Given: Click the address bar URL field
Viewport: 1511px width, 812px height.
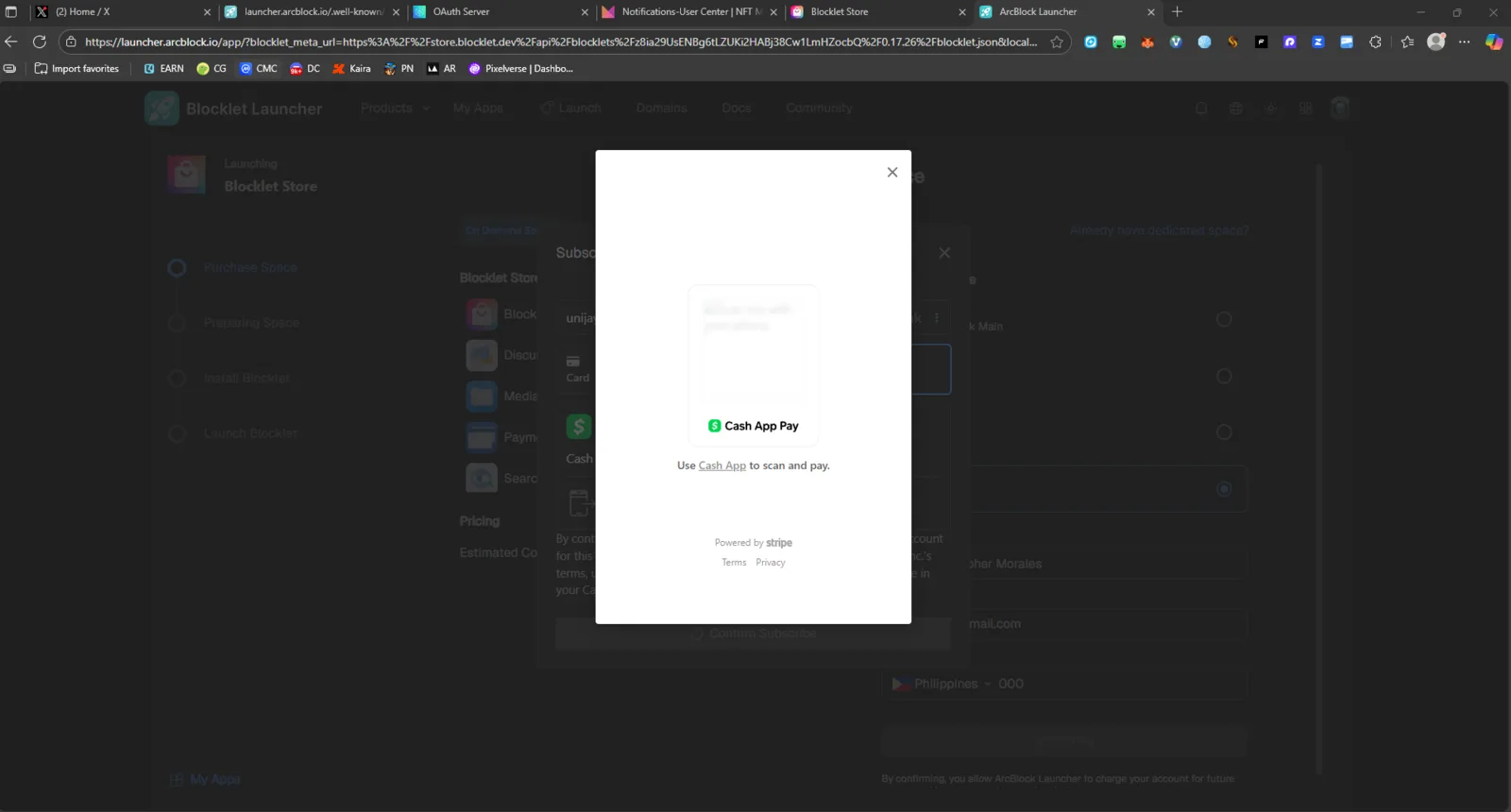Looking at the screenshot, I should click(561, 42).
